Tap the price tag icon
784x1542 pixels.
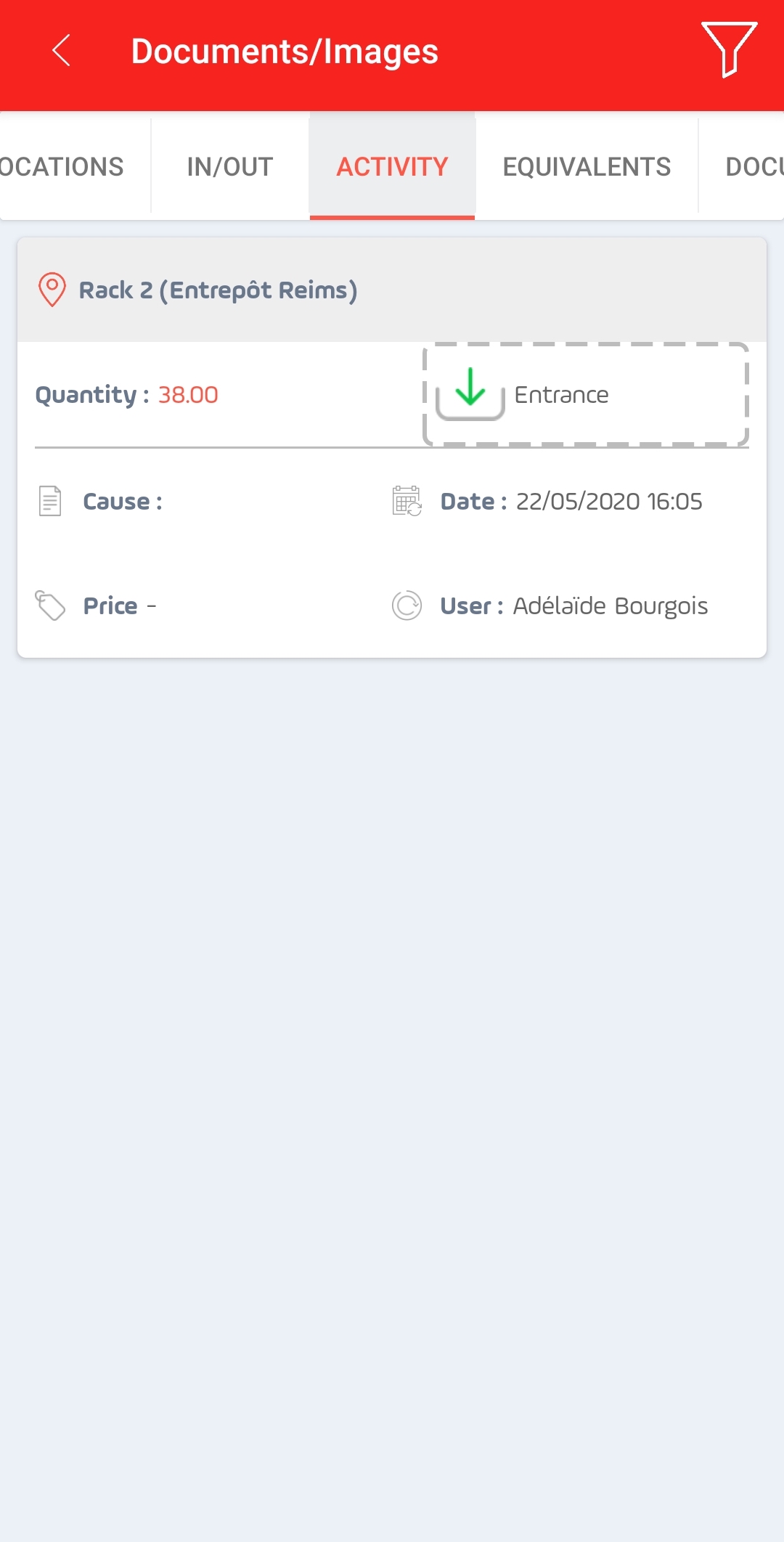pos(50,605)
